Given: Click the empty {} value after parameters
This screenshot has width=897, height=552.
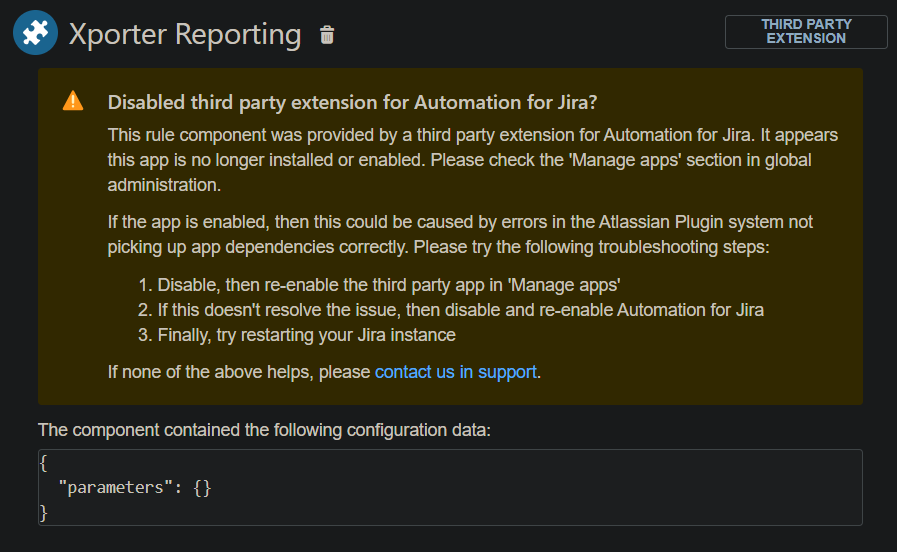Looking at the screenshot, I should [x=202, y=488].
